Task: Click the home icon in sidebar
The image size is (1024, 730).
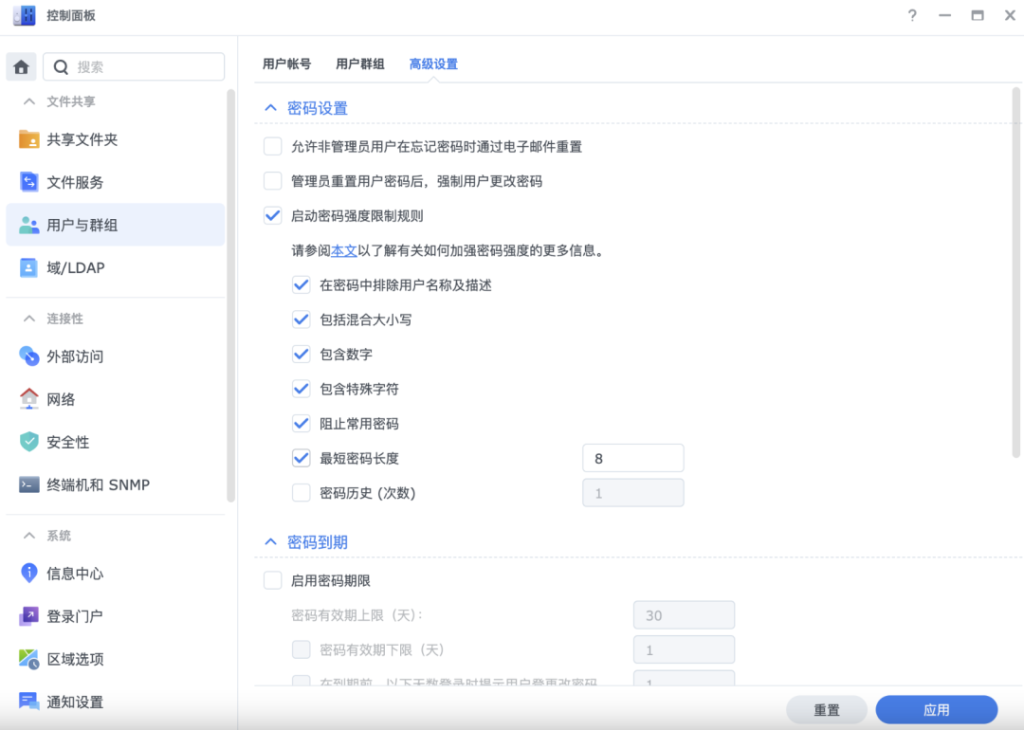Action: pos(21,67)
